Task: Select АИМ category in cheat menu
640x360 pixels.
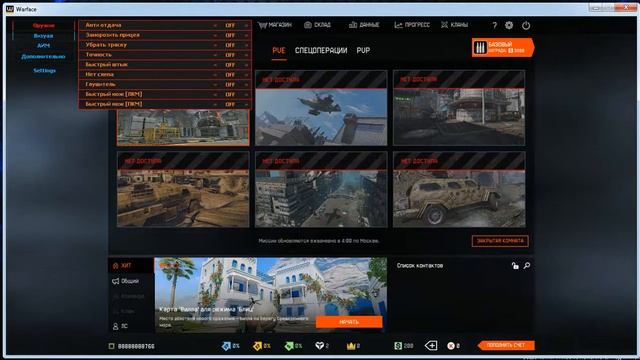Action: click(x=43, y=46)
